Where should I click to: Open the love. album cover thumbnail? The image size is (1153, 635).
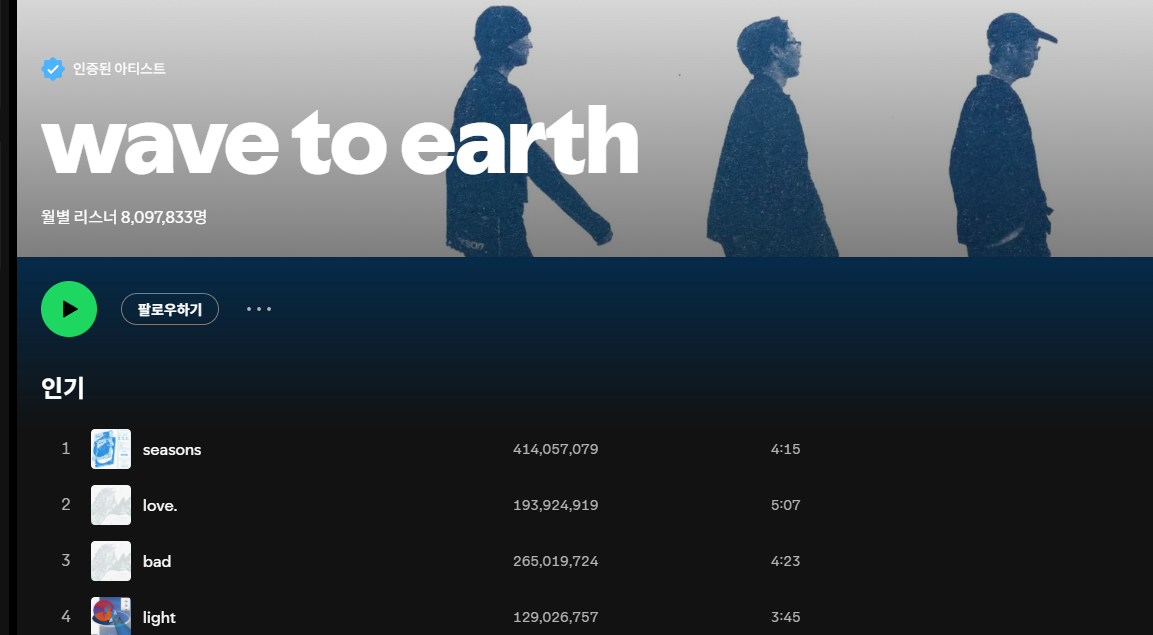tap(111, 505)
